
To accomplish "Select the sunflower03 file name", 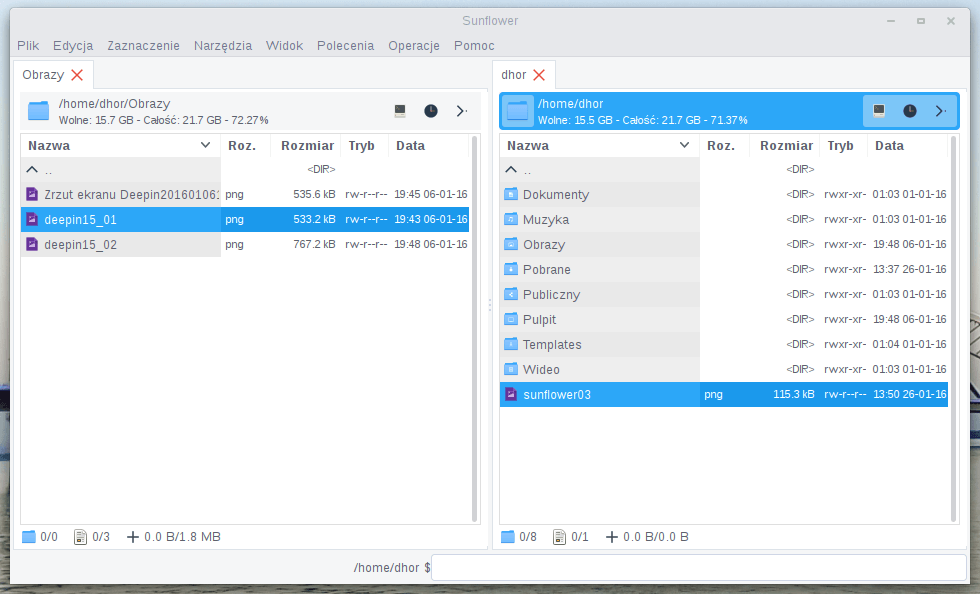I will 557,395.
